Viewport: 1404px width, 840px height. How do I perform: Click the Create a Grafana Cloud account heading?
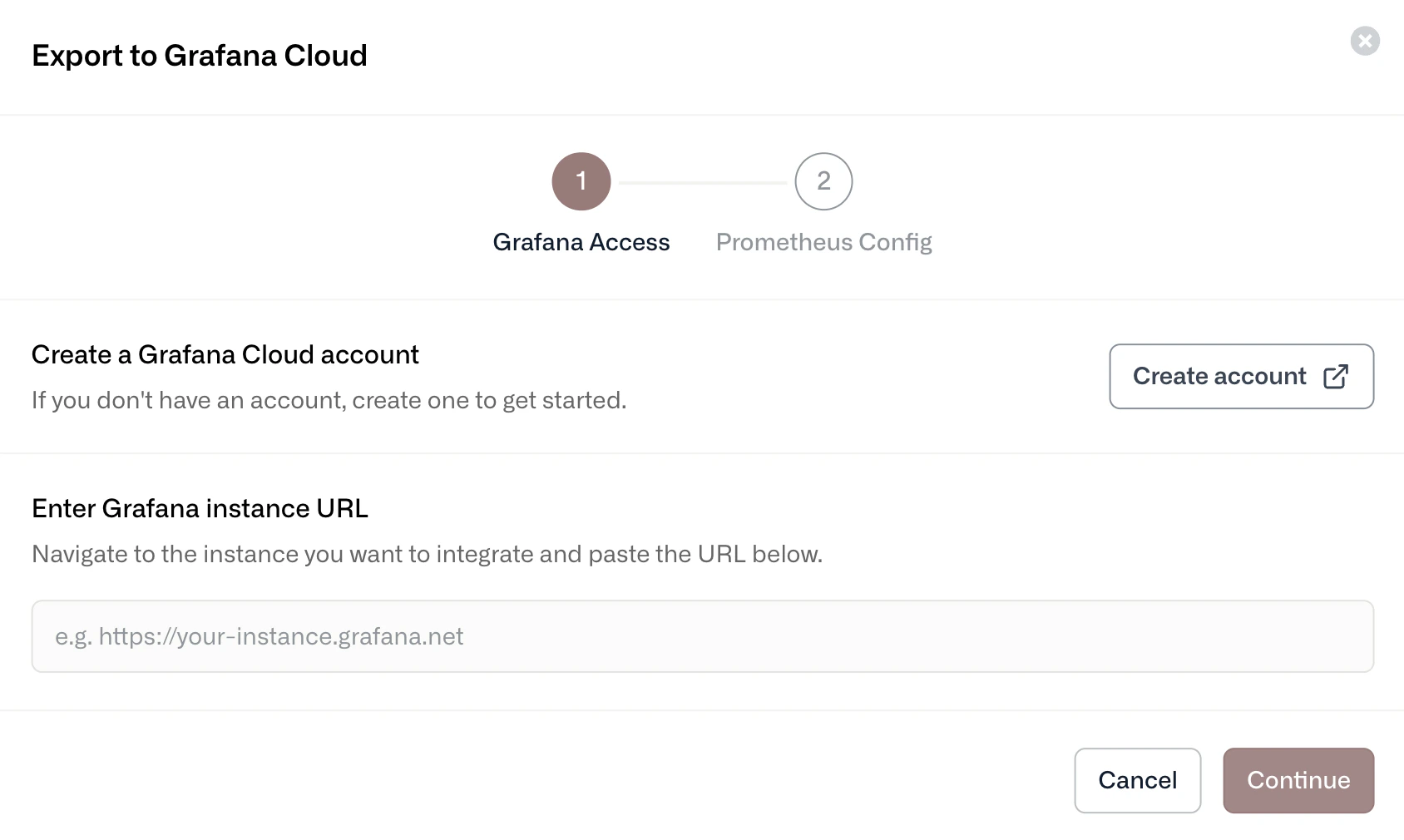(225, 354)
